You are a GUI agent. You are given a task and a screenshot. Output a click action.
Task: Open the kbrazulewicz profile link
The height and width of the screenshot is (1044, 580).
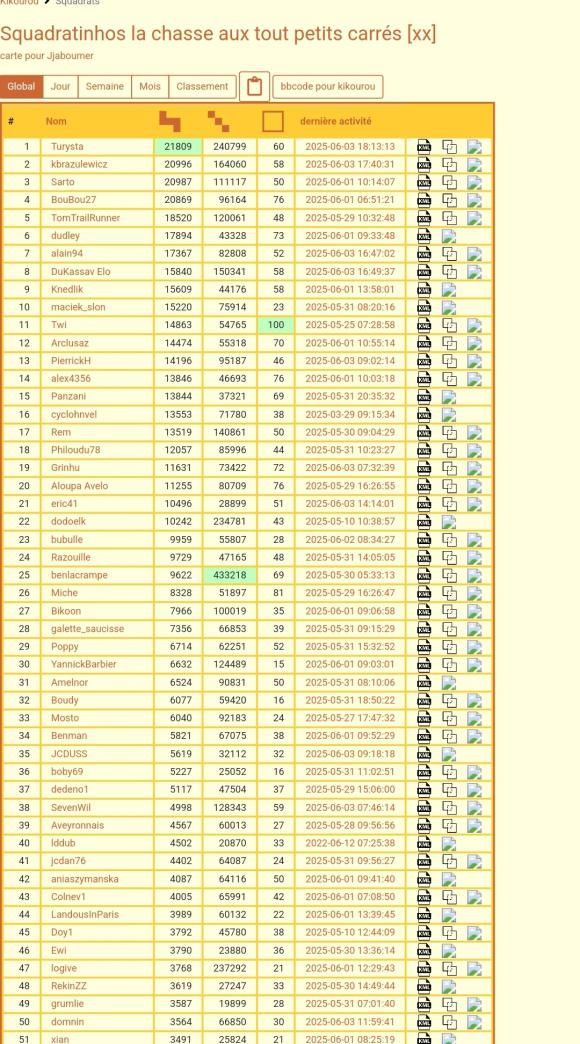pos(79,164)
